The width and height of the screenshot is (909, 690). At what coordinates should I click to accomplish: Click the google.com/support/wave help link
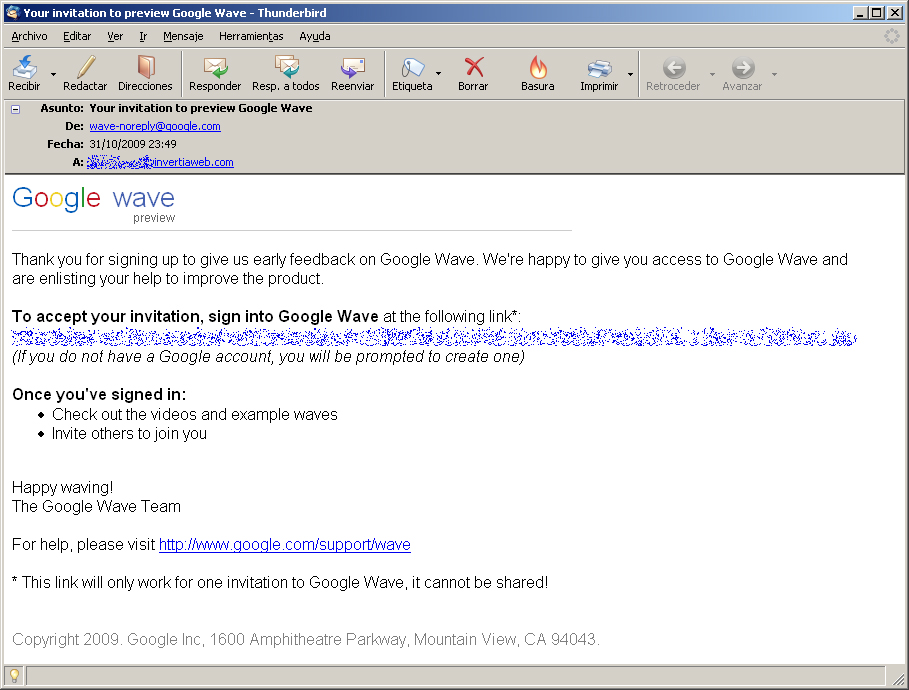click(x=284, y=545)
